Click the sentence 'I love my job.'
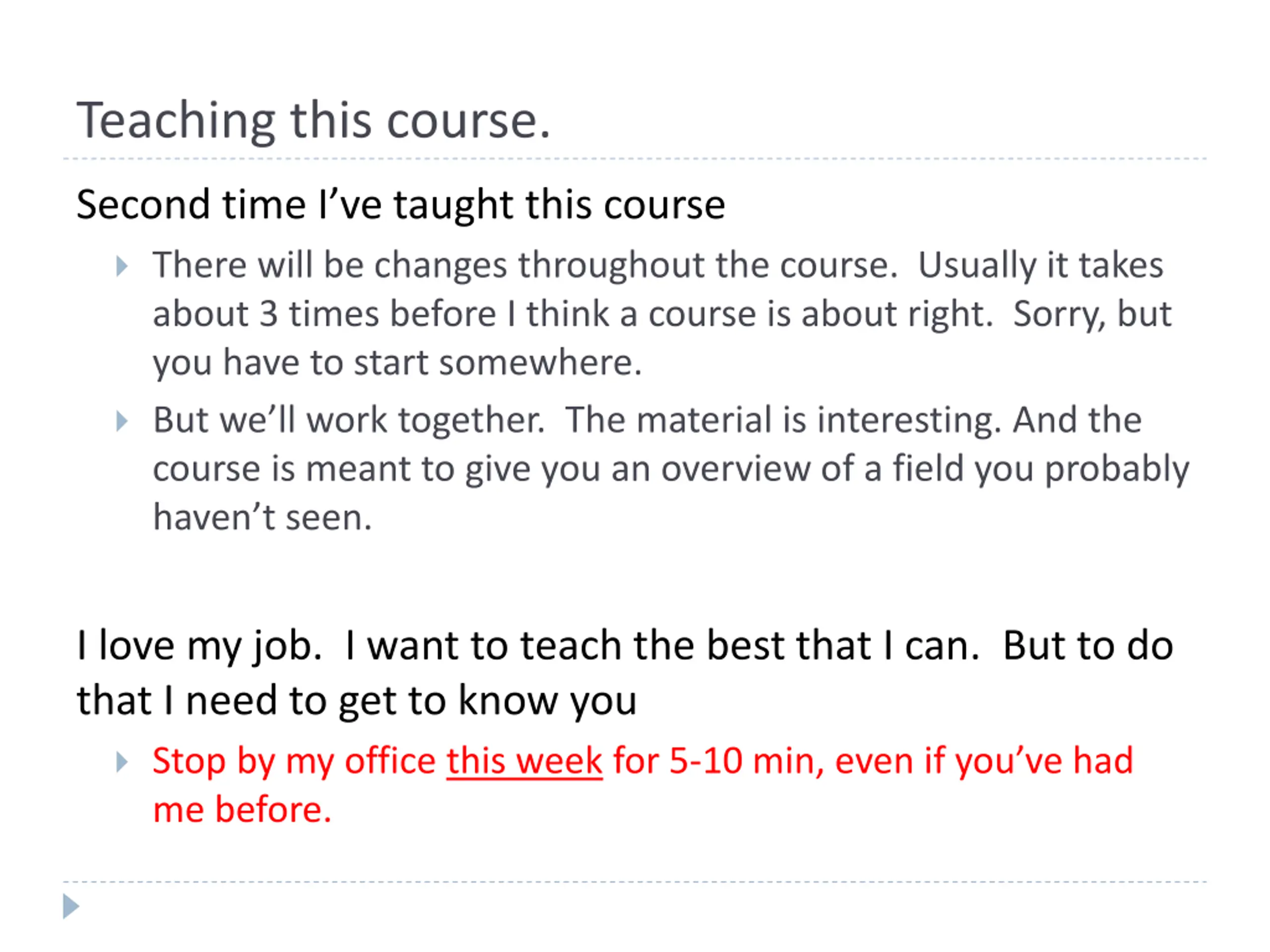 coord(198,646)
